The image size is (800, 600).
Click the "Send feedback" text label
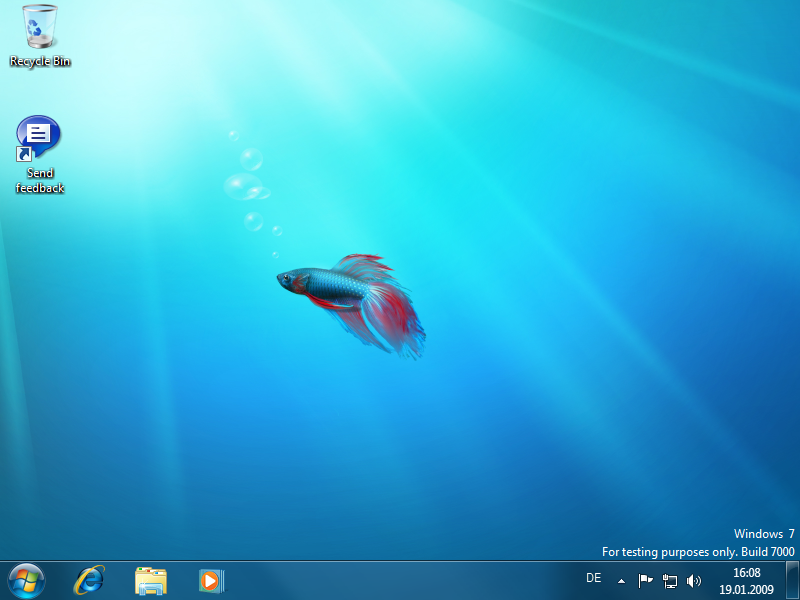pyautogui.click(x=40, y=181)
